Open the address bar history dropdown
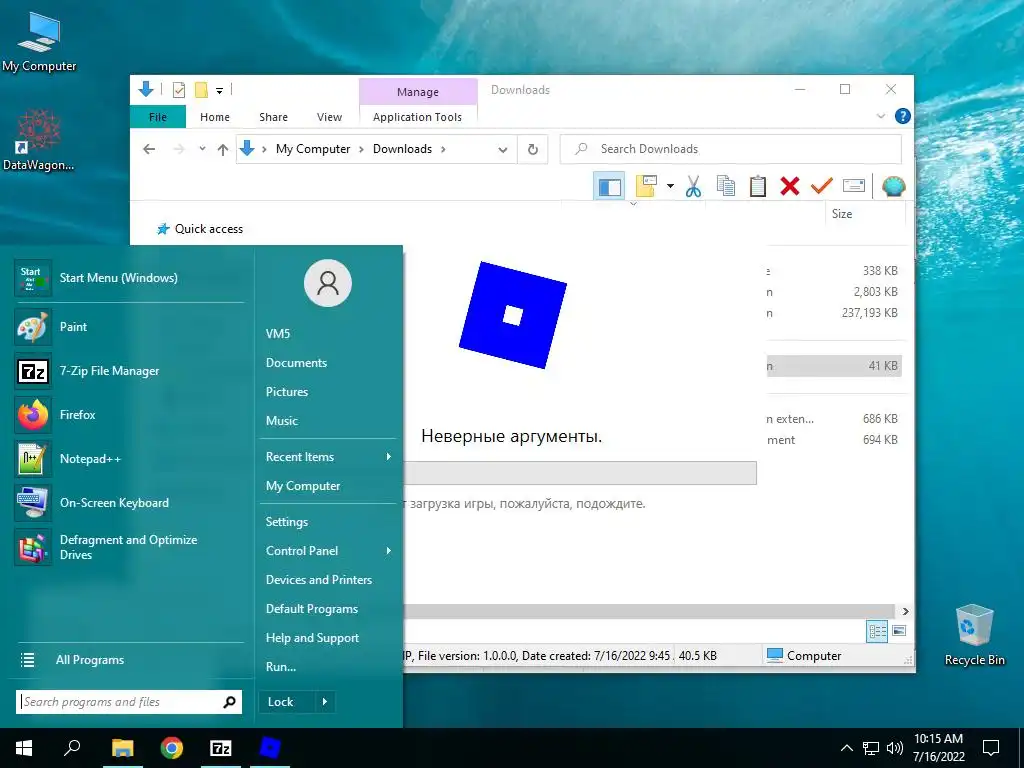Viewport: 1024px width, 768px height. click(503, 150)
